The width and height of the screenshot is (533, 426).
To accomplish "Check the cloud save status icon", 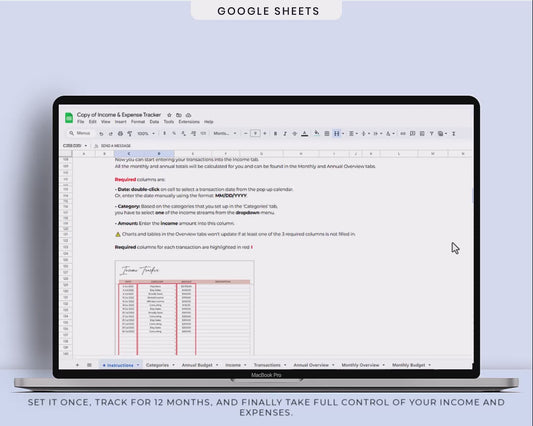I will click(x=188, y=115).
